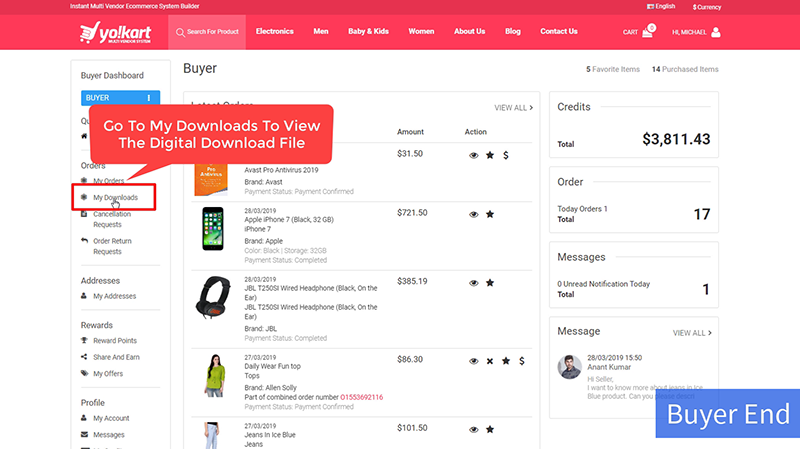Click dollar icon on Avast order
This screenshot has width=800, height=449.
pos(506,155)
